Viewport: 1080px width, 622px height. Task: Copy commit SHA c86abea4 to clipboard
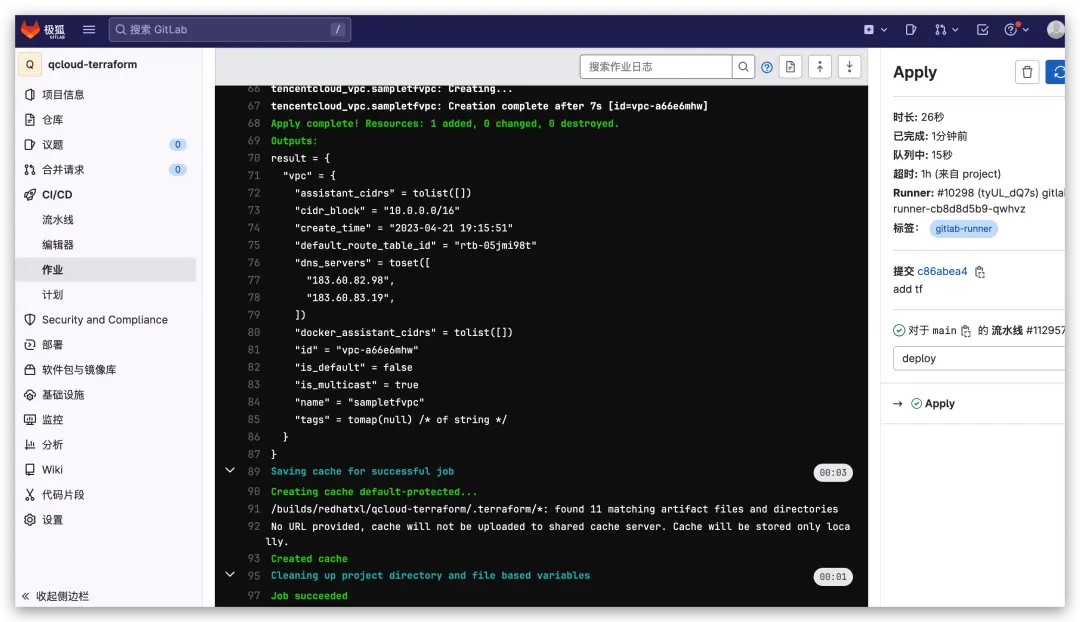click(980, 272)
